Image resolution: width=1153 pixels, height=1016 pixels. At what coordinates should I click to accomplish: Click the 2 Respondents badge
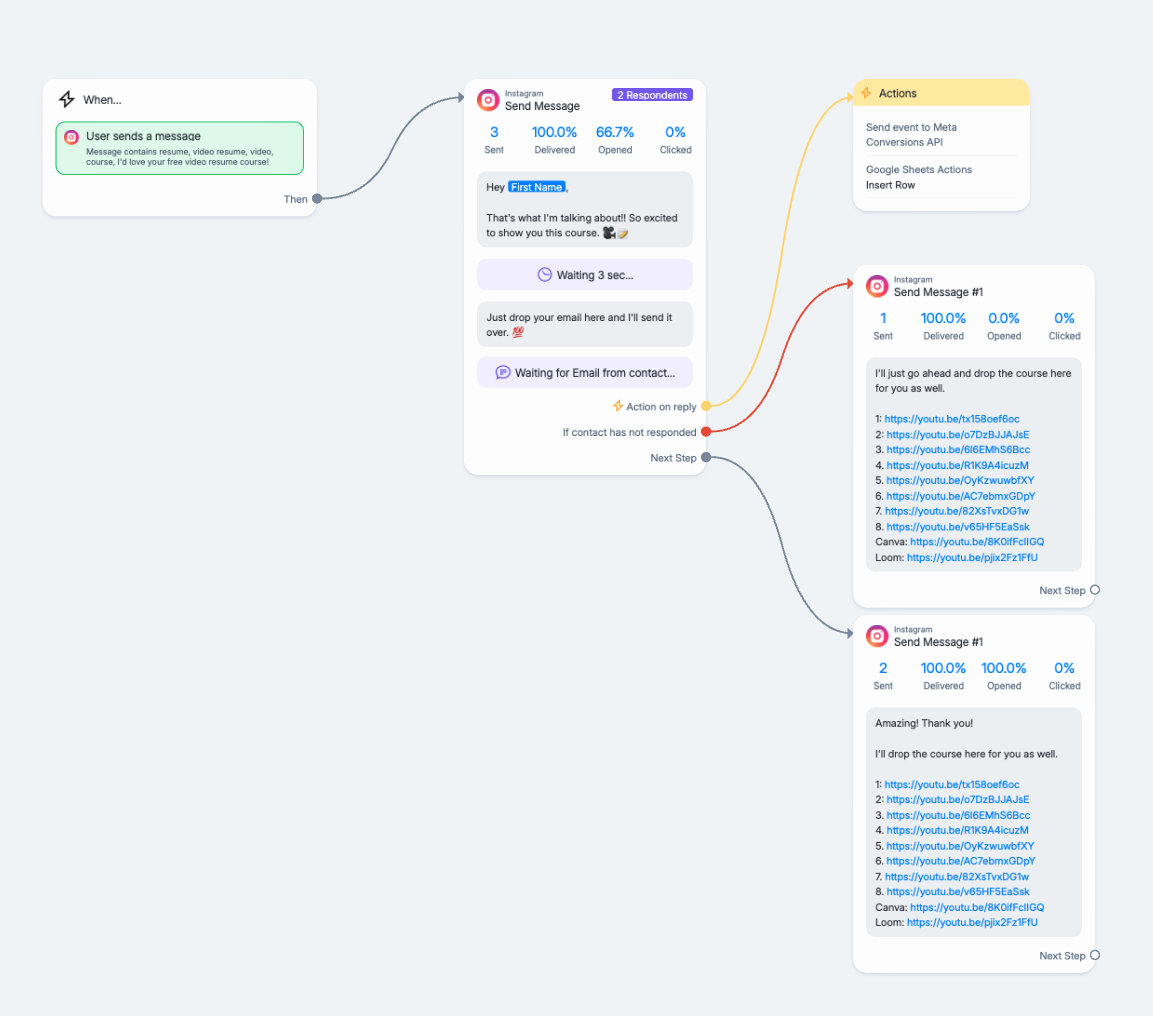(652, 95)
